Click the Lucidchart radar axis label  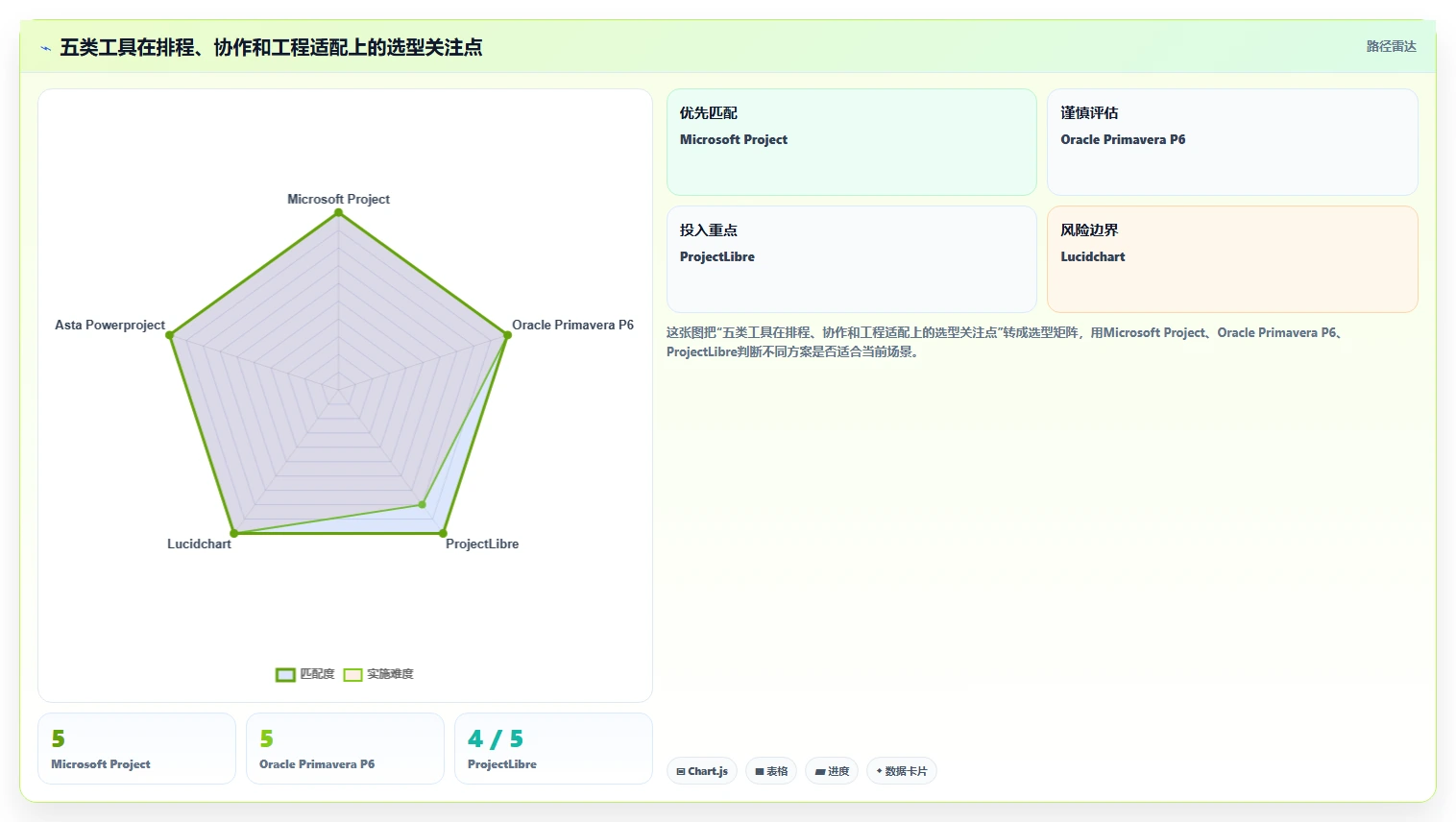[x=199, y=544]
